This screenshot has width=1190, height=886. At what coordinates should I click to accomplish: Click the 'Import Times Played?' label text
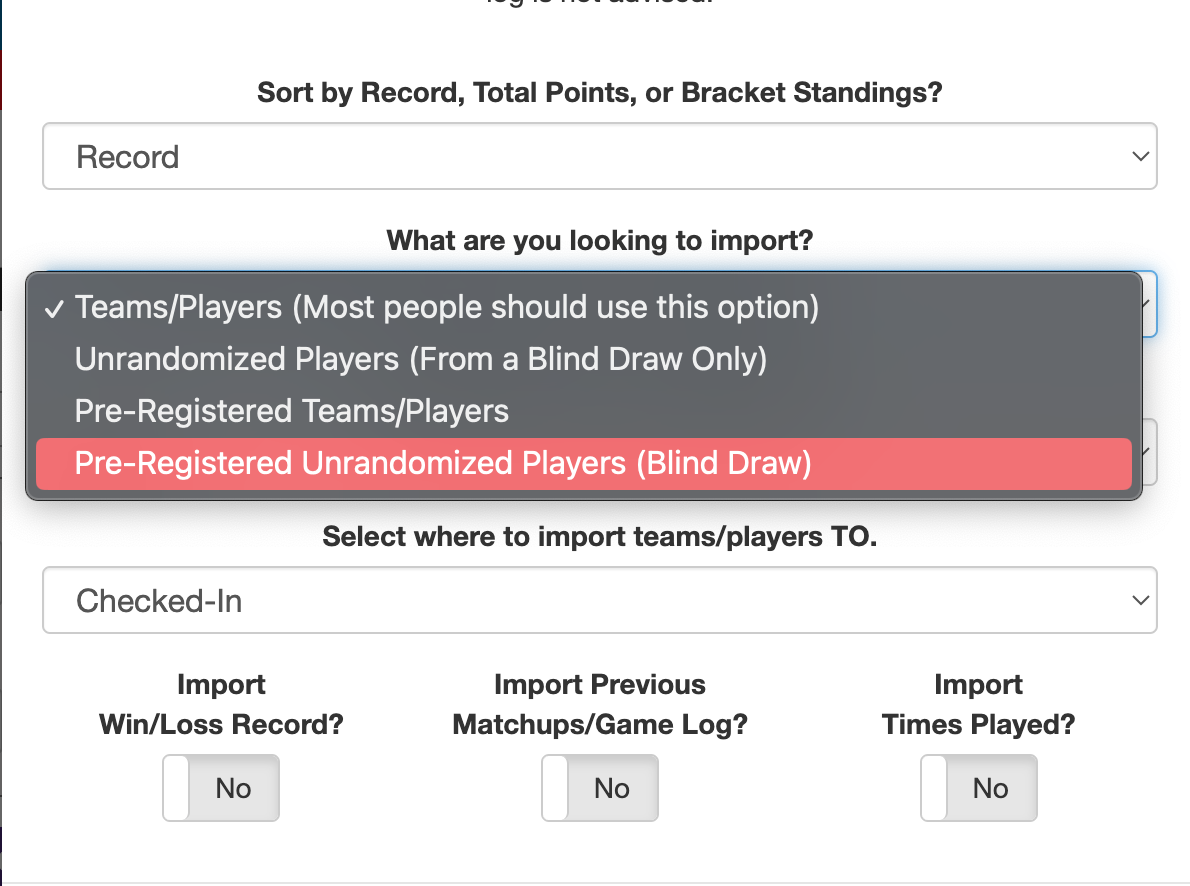978,705
